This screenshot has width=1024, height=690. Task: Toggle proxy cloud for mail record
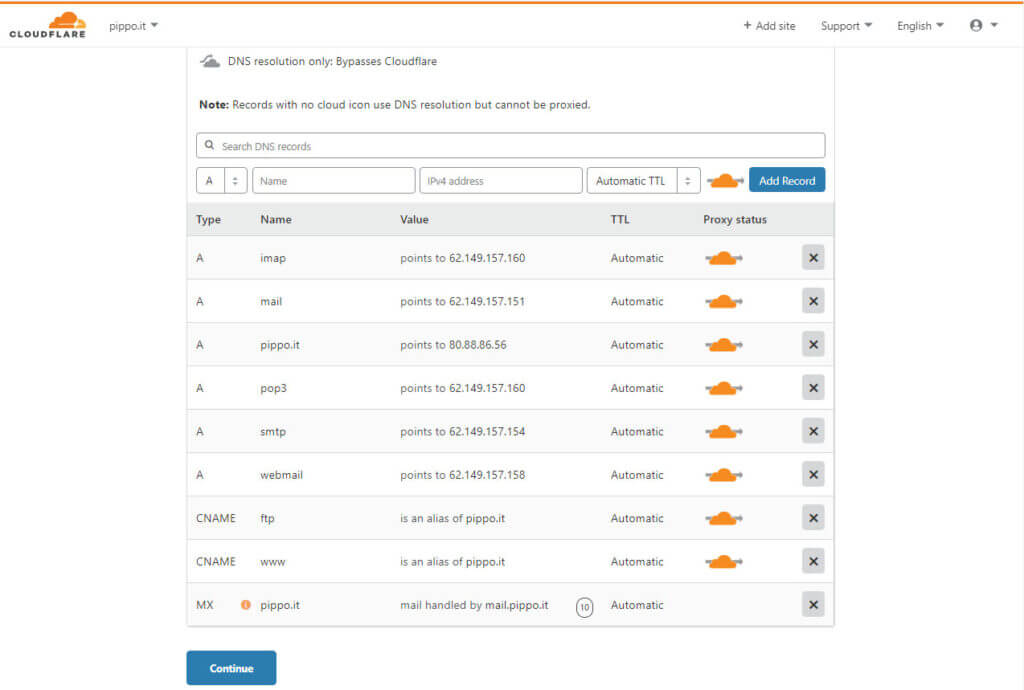pyautogui.click(x=724, y=302)
